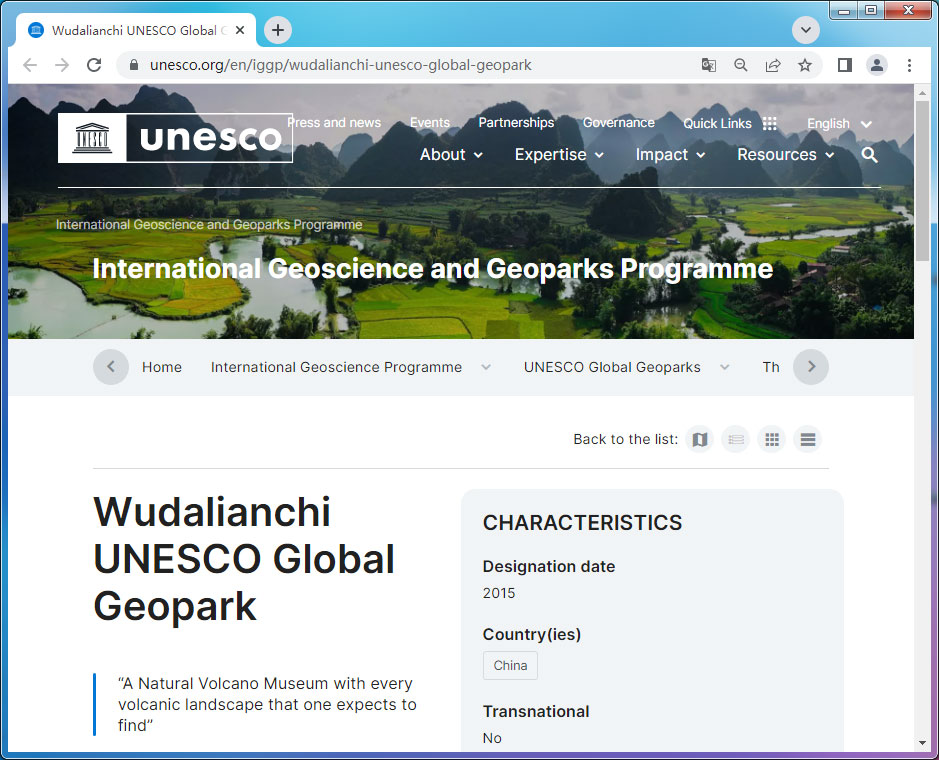Screen dimensions: 939x760
Task: Click the 'Back to the list:' label
Action: click(x=625, y=440)
